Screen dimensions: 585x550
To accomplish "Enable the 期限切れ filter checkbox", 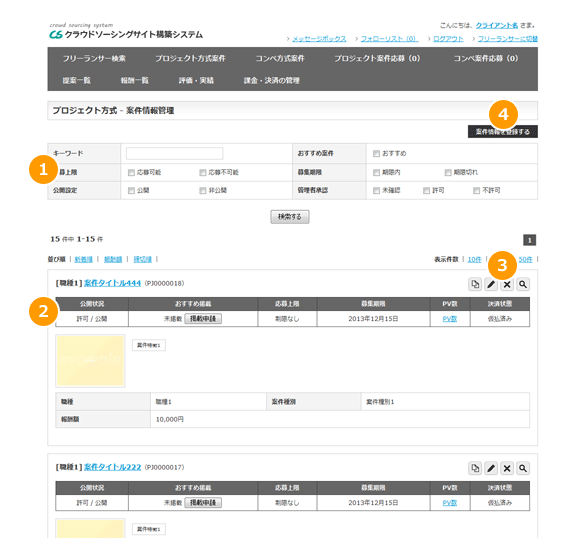I will 448,172.
